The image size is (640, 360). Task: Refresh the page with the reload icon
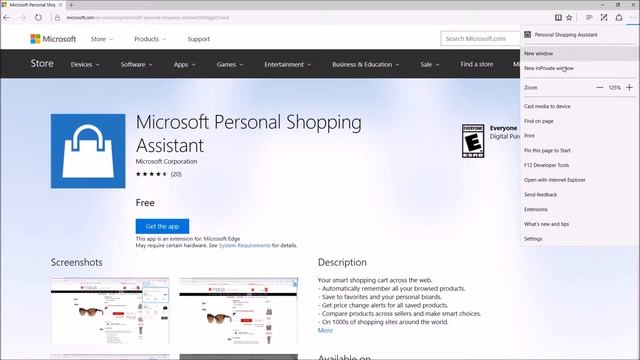38,18
